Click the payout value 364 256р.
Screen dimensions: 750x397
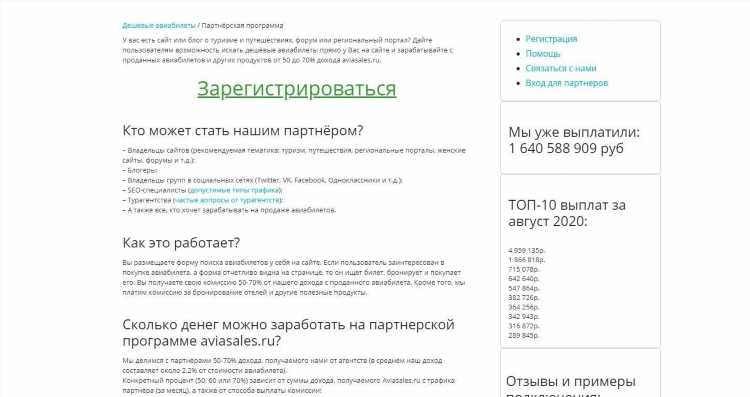coord(524,307)
